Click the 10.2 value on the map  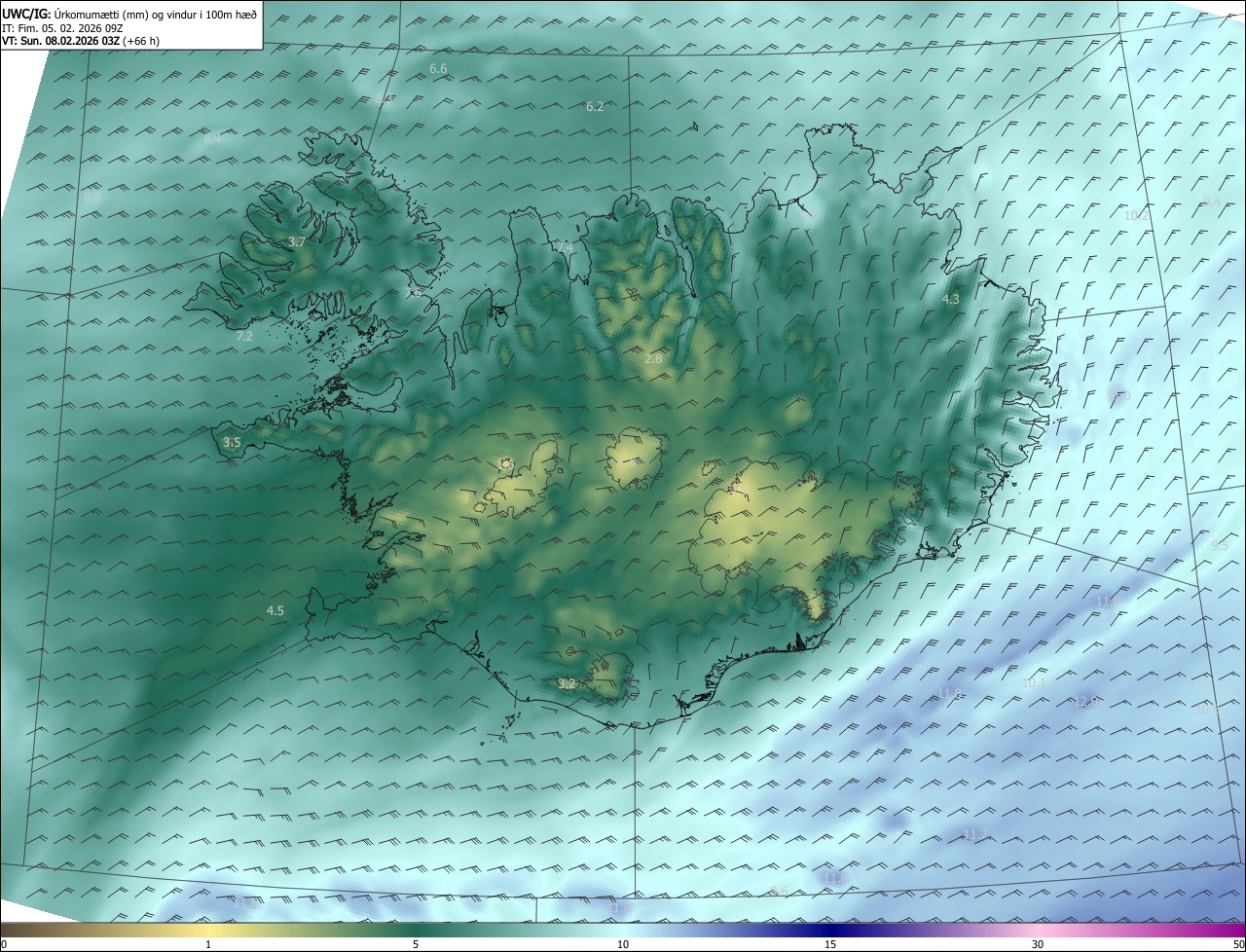1136,215
